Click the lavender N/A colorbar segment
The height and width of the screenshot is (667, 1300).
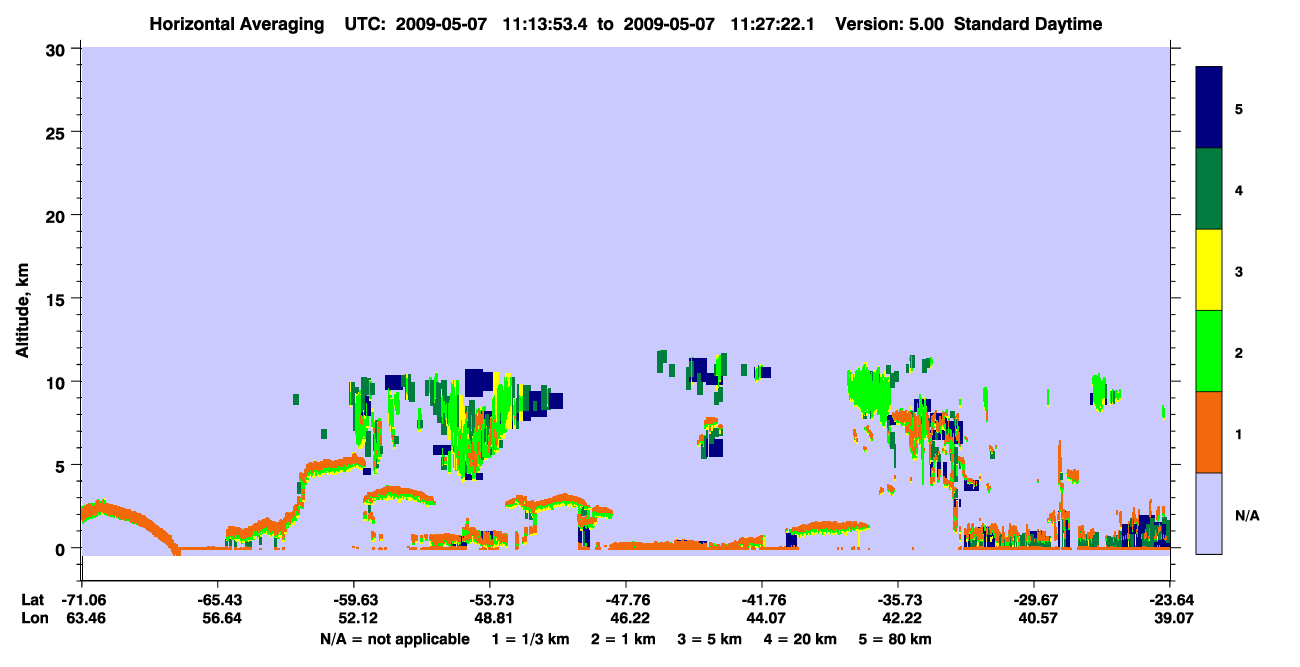click(x=1209, y=513)
